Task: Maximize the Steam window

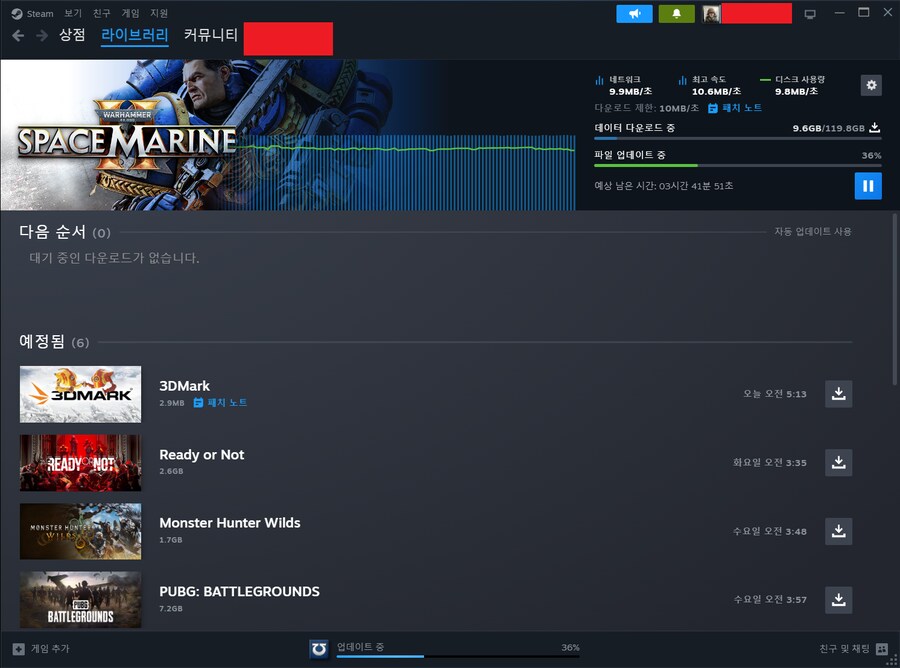Action: point(863,13)
